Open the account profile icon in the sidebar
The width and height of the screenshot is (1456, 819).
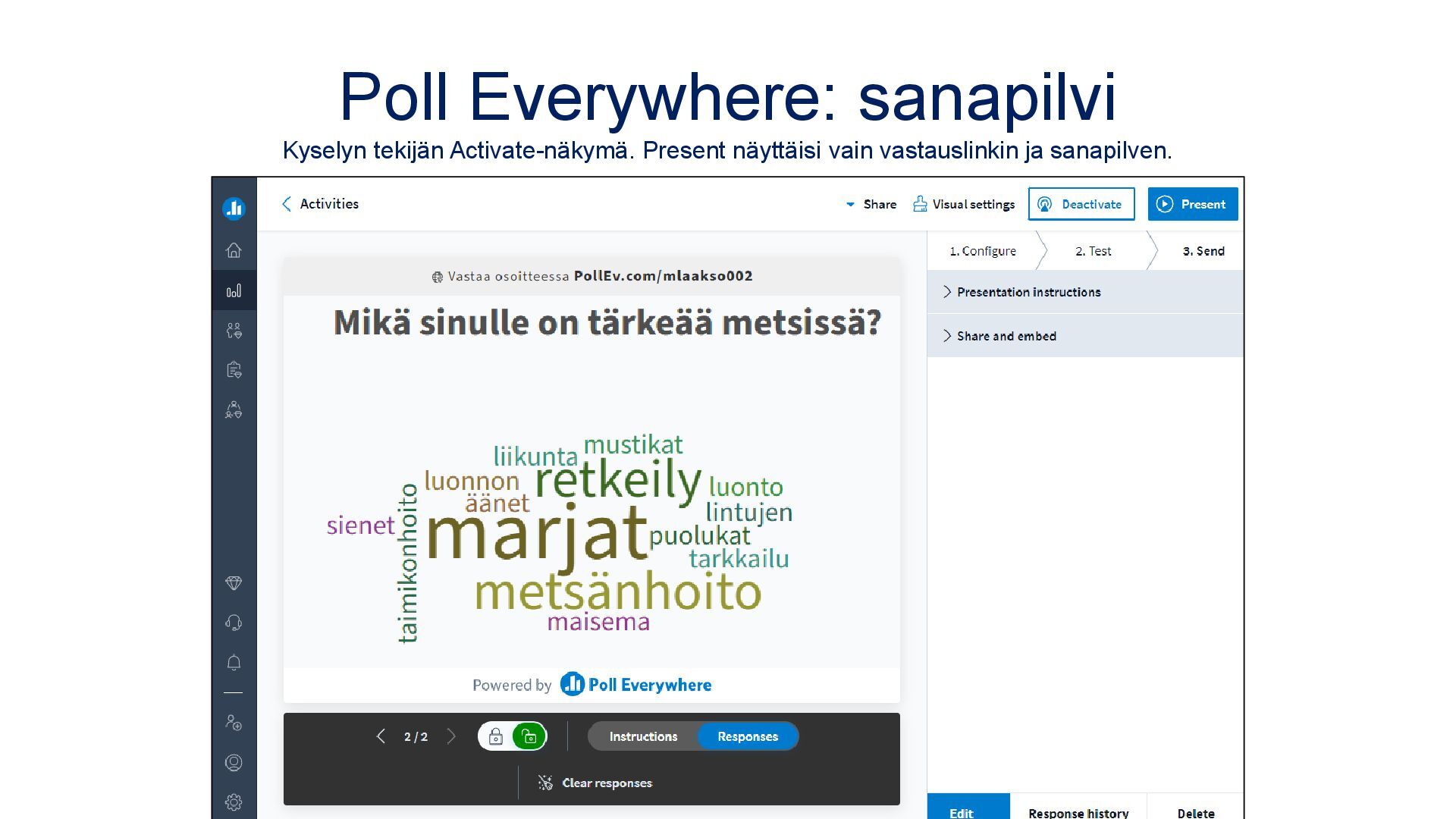(x=234, y=763)
